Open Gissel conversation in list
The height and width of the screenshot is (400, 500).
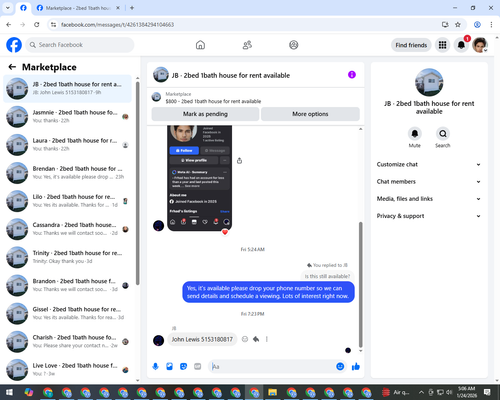(x=67, y=313)
